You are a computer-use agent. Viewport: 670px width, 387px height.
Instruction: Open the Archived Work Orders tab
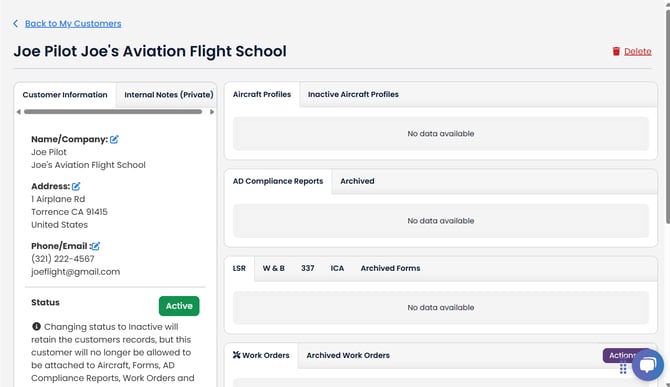click(348, 355)
